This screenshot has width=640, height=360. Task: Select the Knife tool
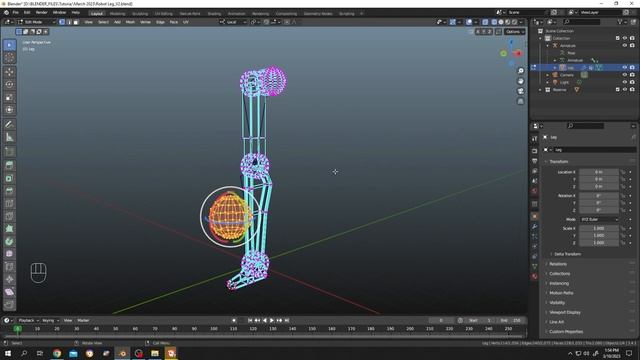click(x=9, y=216)
